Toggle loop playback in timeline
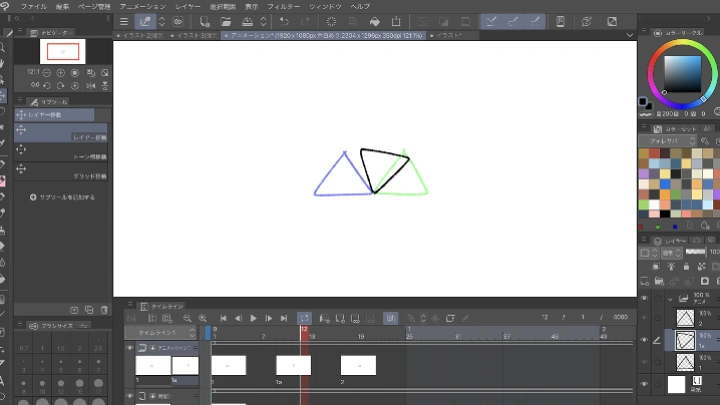Viewport: 720px width, 405px height. (x=304, y=318)
